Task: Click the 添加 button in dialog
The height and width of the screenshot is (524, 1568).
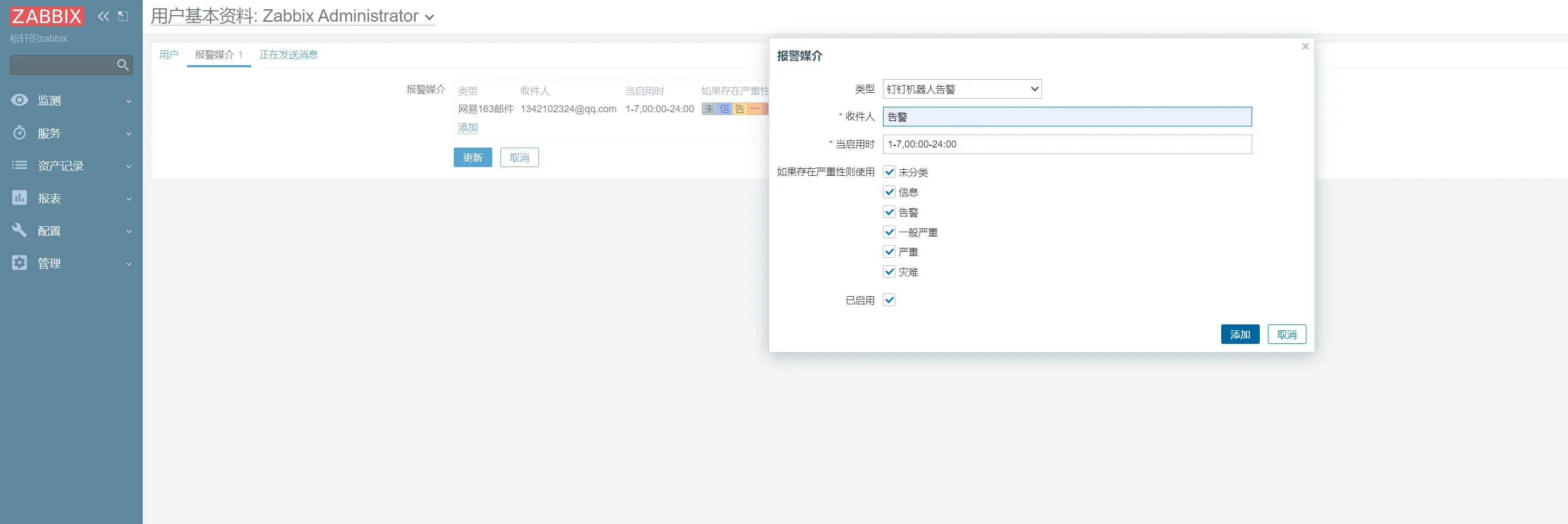Action: pos(1239,335)
